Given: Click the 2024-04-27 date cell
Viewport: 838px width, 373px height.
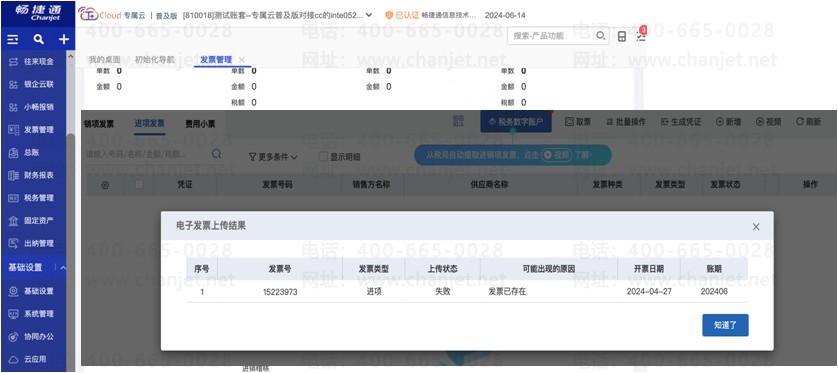Looking at the screenshot, I should pyautogui.click(x=649, y=292).
